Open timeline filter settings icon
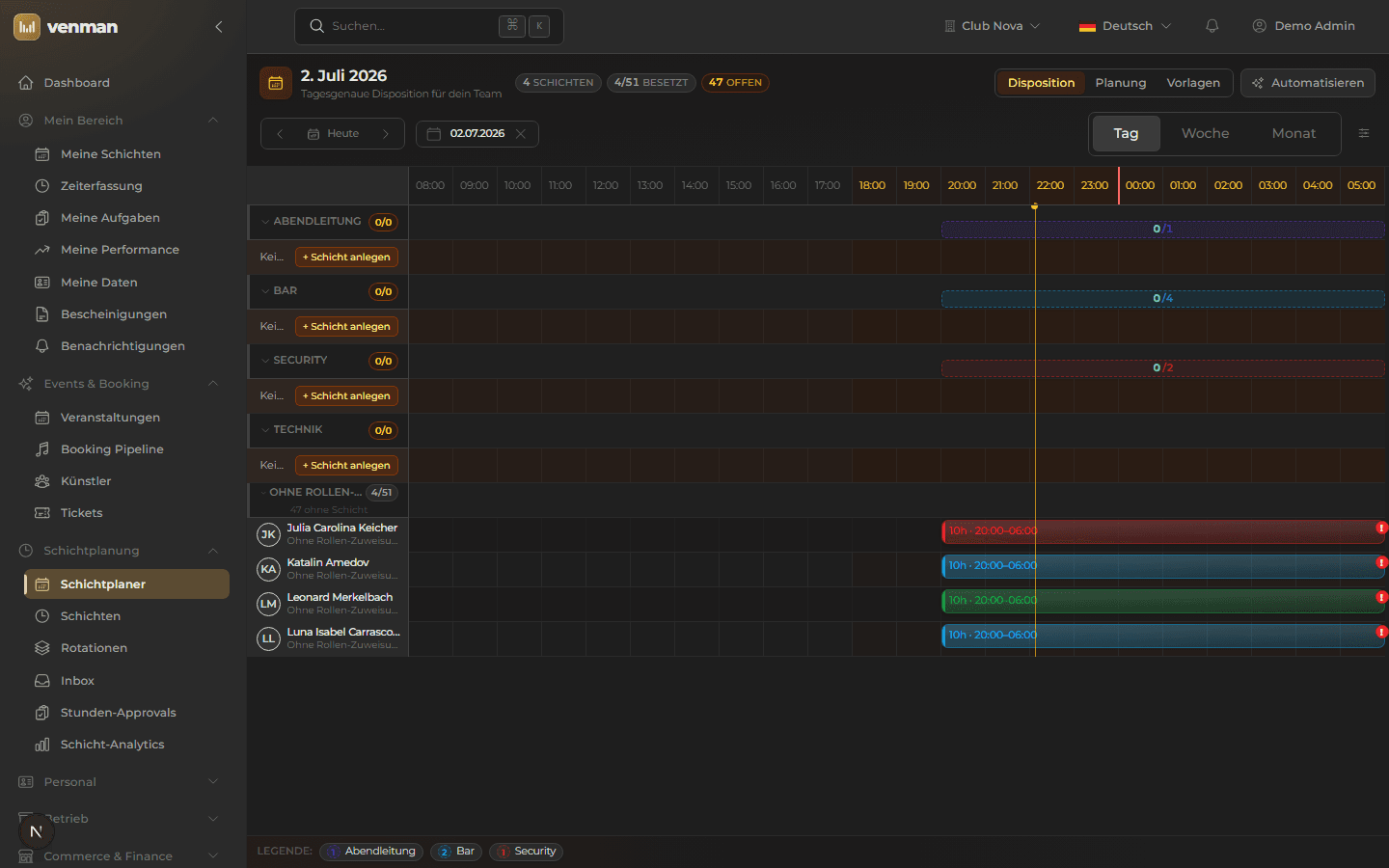The image size is (1389, 868). click(1364, 133)
